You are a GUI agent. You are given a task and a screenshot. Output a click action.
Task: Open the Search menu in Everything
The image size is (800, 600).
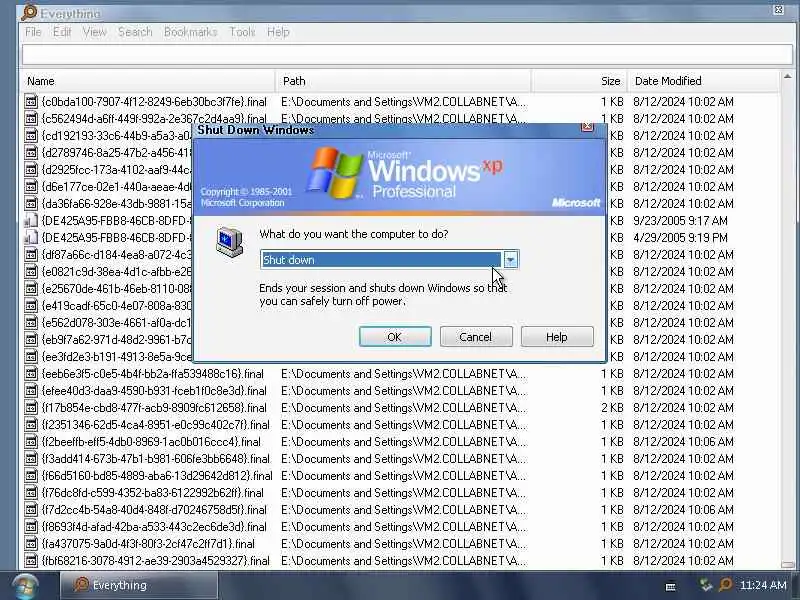pos(135,32)
